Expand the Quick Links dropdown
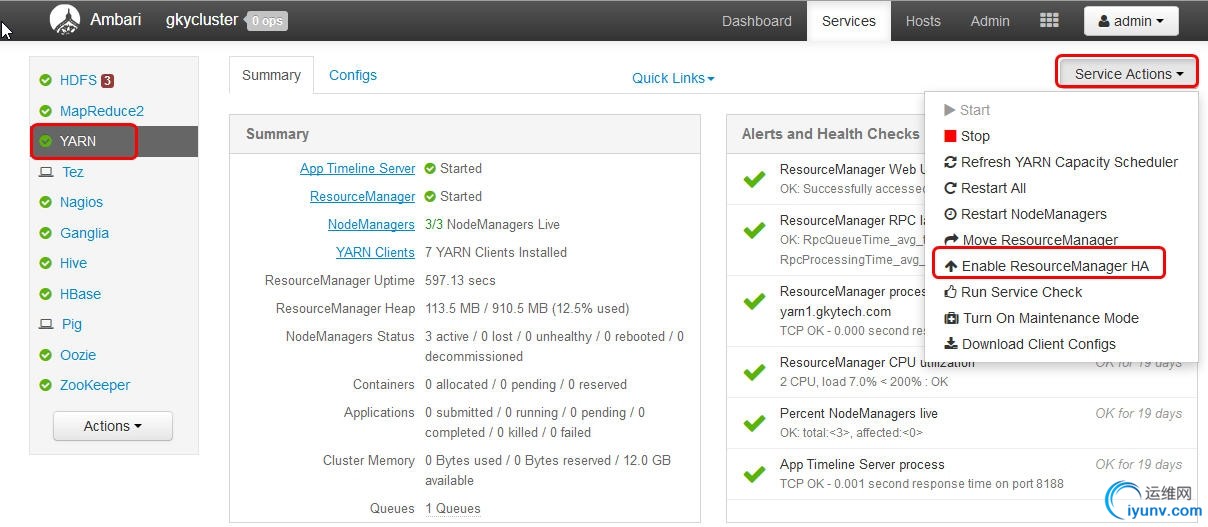Viewport: 1208px width, 527px height. [673, 78]
